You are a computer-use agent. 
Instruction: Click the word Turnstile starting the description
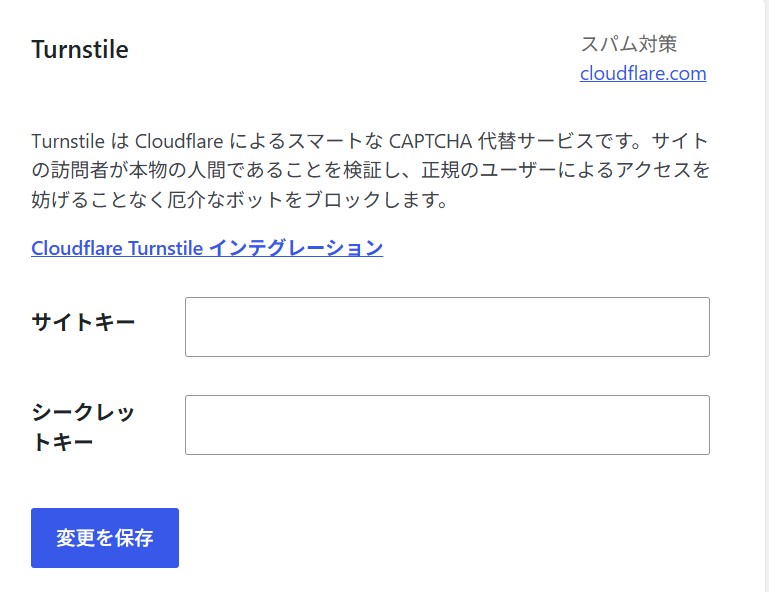[68, 141]
